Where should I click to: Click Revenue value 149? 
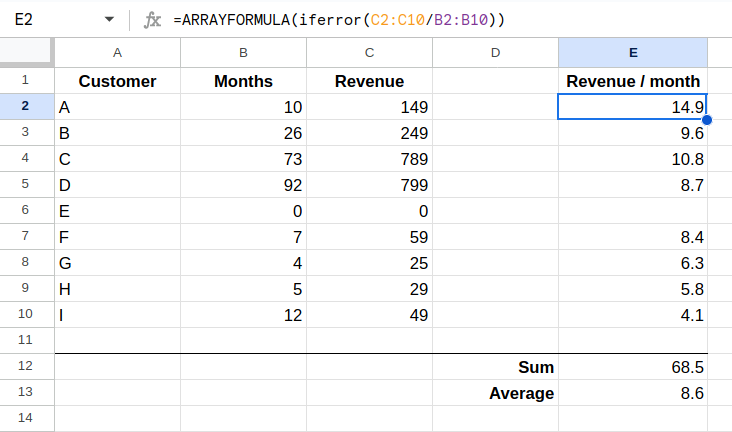[370, 107]
